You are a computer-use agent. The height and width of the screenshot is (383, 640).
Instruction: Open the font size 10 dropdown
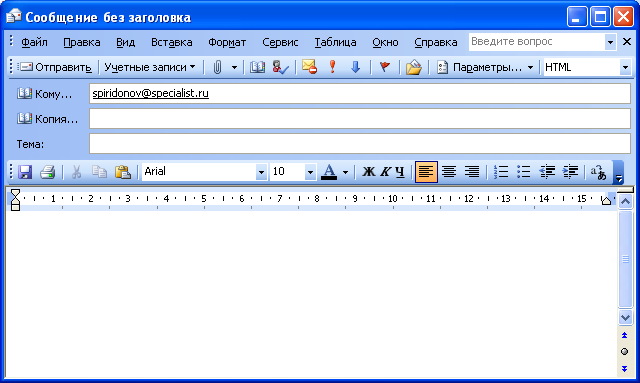pyautogui.click(x=310, y=172)
